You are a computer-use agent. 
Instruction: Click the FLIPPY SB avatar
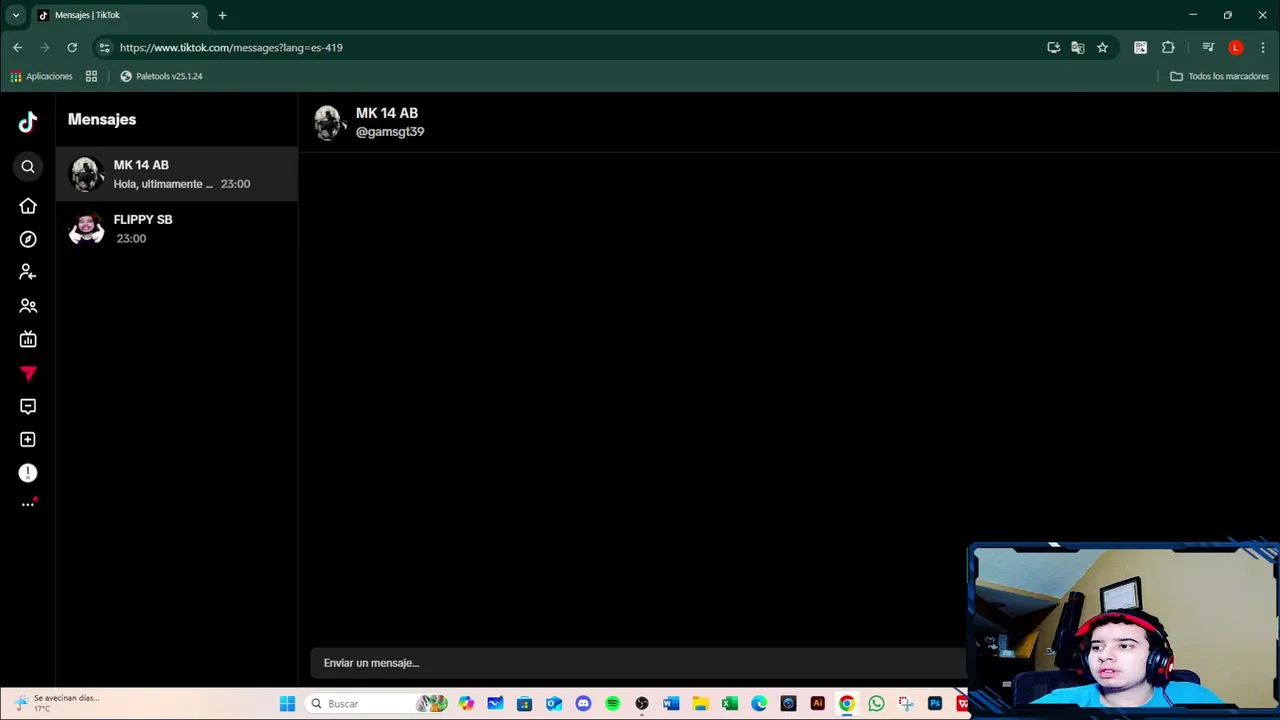pos(86,229)
